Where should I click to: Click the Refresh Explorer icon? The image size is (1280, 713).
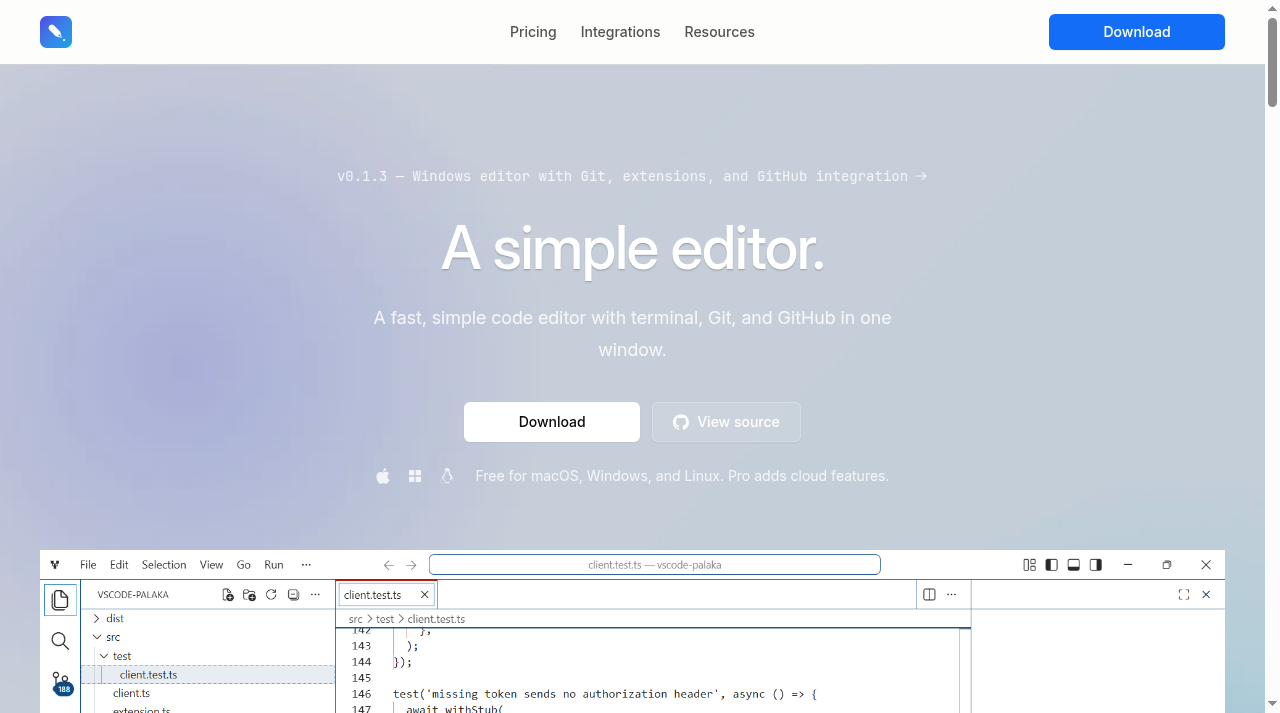tap(271, 595)
